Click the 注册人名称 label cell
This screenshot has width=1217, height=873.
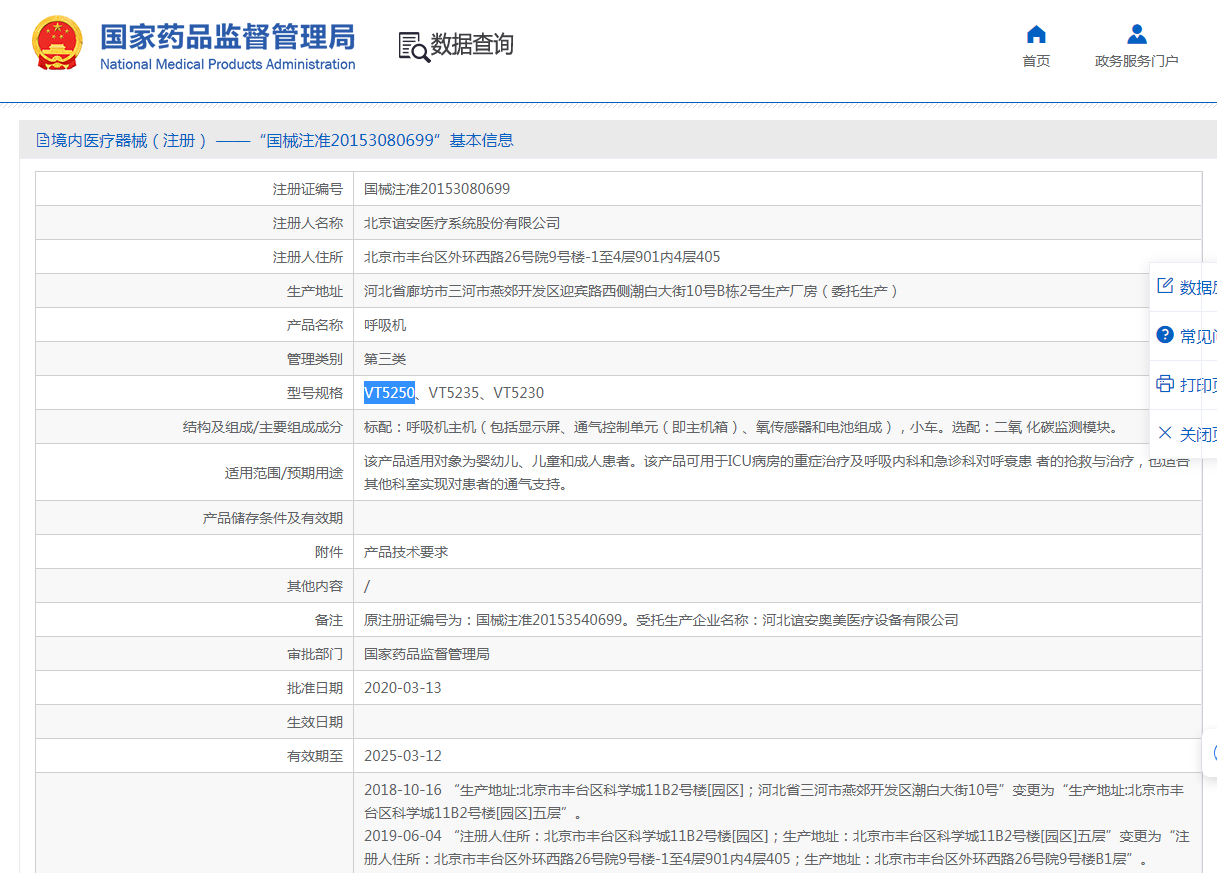195,223
